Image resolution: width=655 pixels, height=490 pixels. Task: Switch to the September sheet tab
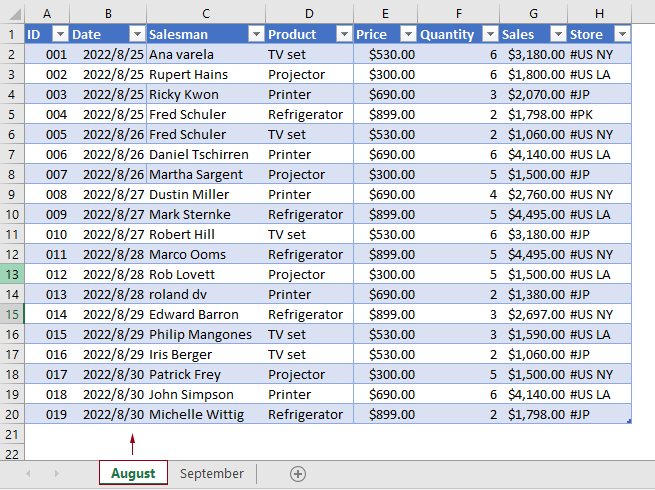pos(212,474)
